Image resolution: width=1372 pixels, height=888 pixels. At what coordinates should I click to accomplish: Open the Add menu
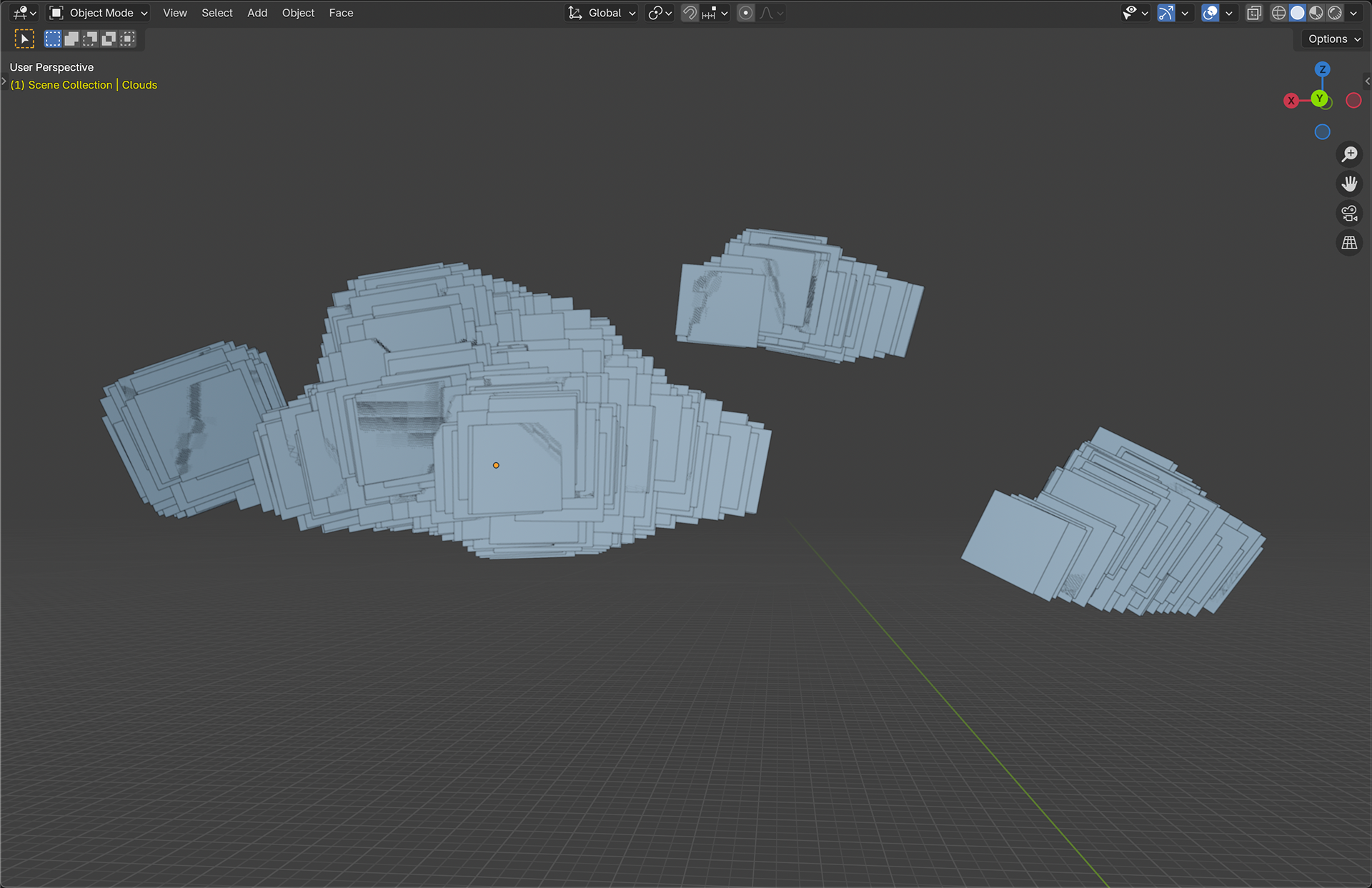coord(257,13)
